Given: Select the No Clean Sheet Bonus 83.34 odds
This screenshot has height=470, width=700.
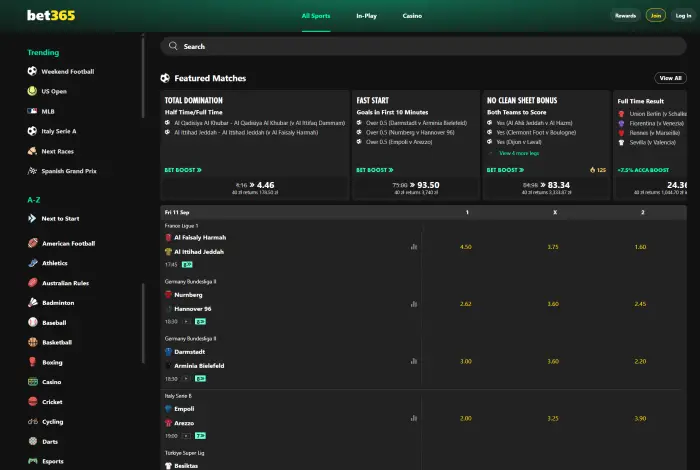Looking at the screenshot, I should [x=546, y=187].
